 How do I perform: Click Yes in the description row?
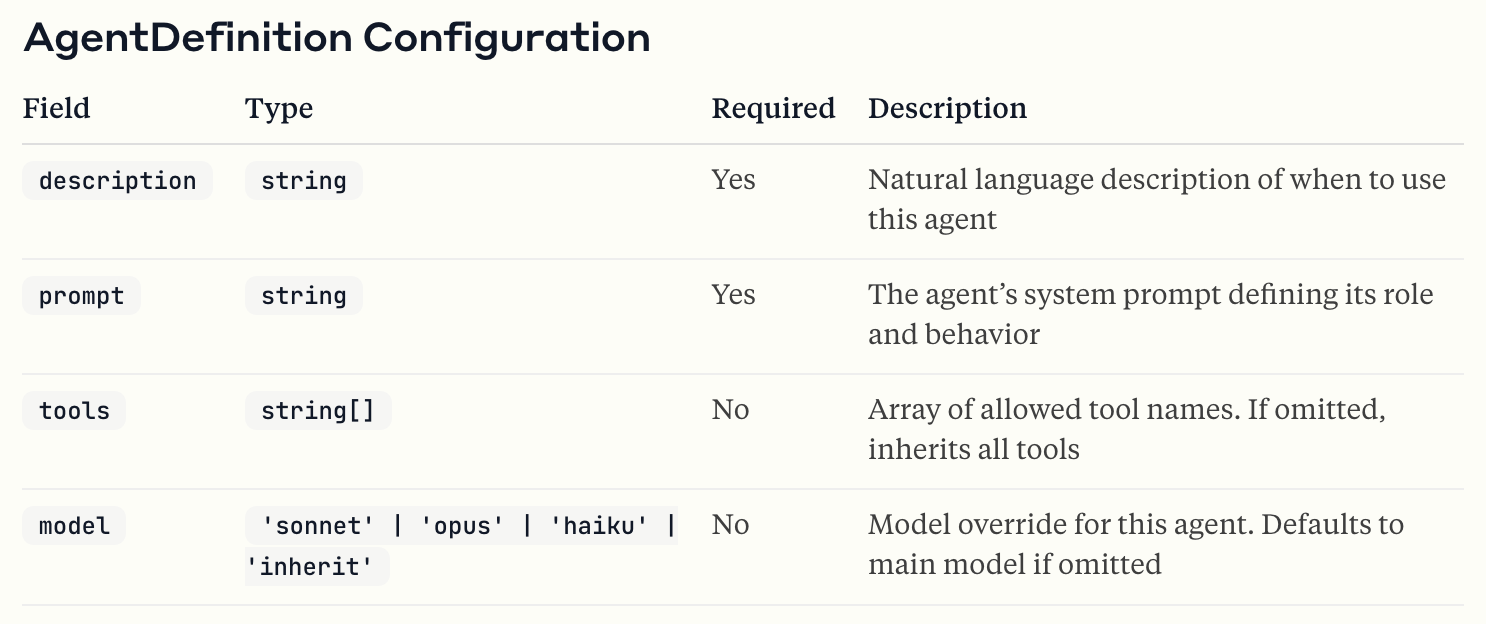point(733,180)
